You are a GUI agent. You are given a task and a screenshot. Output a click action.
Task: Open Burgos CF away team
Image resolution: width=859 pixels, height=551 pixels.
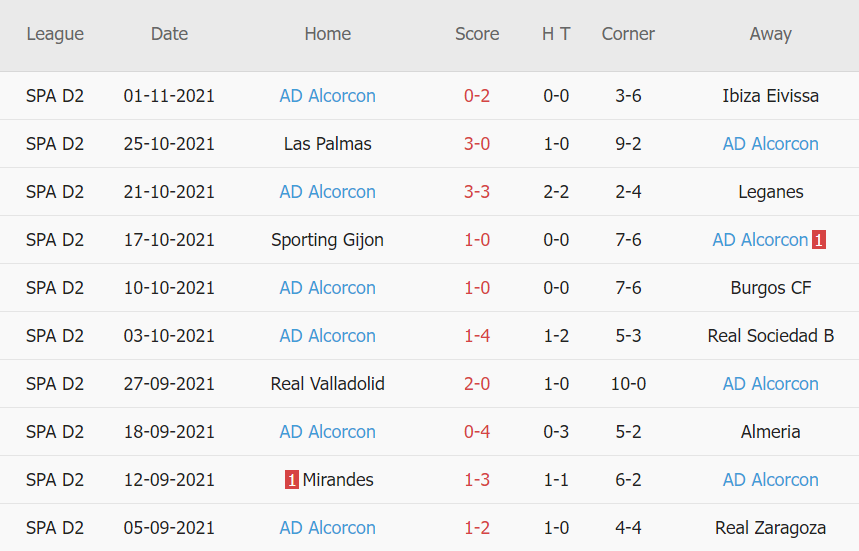click(770, 288)
